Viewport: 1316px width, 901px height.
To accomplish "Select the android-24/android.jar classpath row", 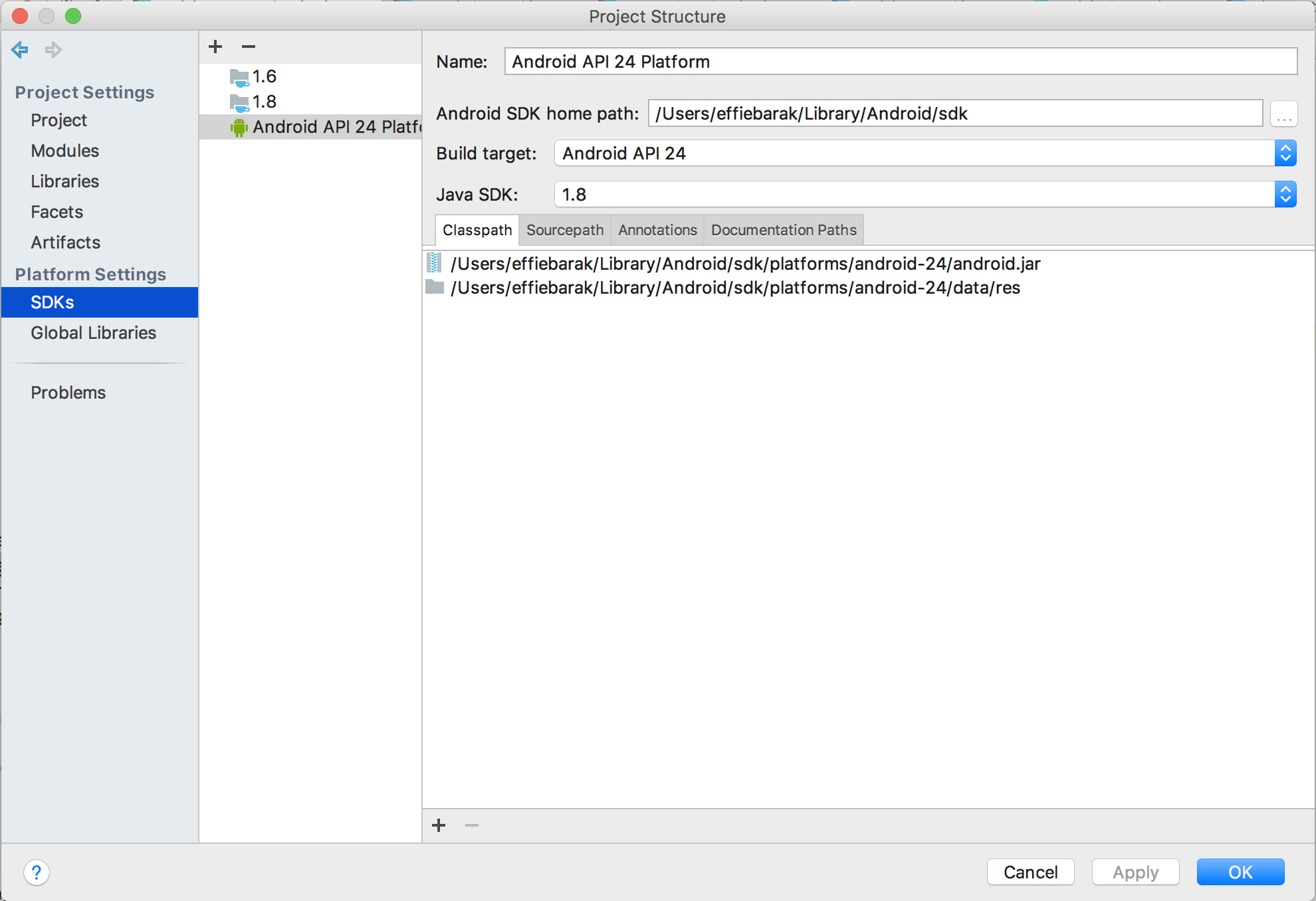I will 869,264.
